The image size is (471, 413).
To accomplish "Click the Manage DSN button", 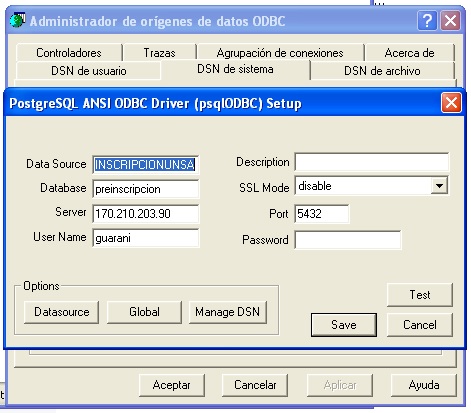I will coord(228,312).
